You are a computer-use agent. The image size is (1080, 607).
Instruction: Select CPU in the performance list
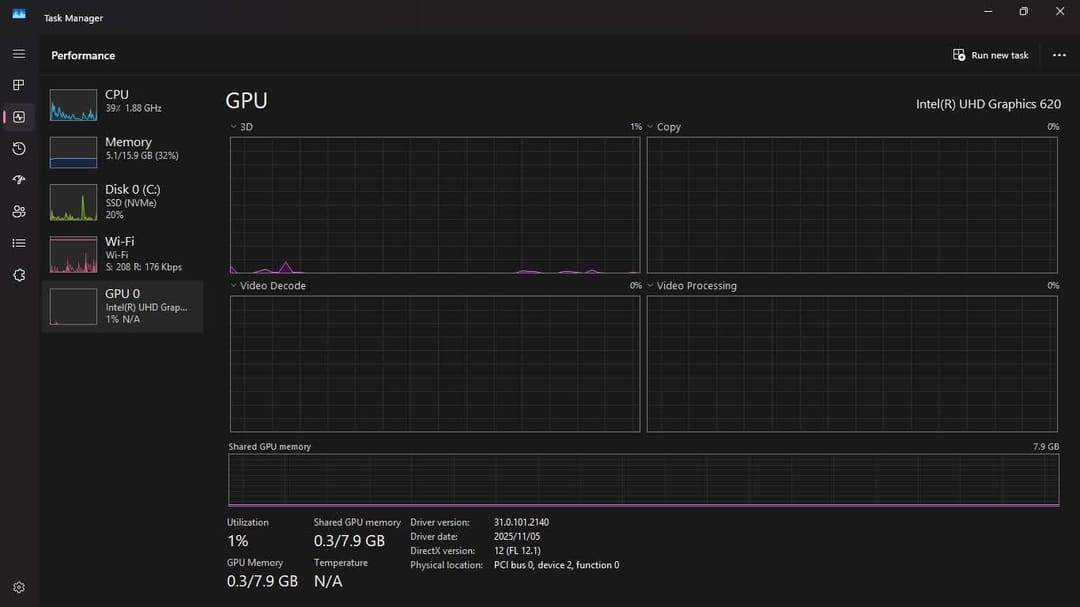click(x=123, y=105)
